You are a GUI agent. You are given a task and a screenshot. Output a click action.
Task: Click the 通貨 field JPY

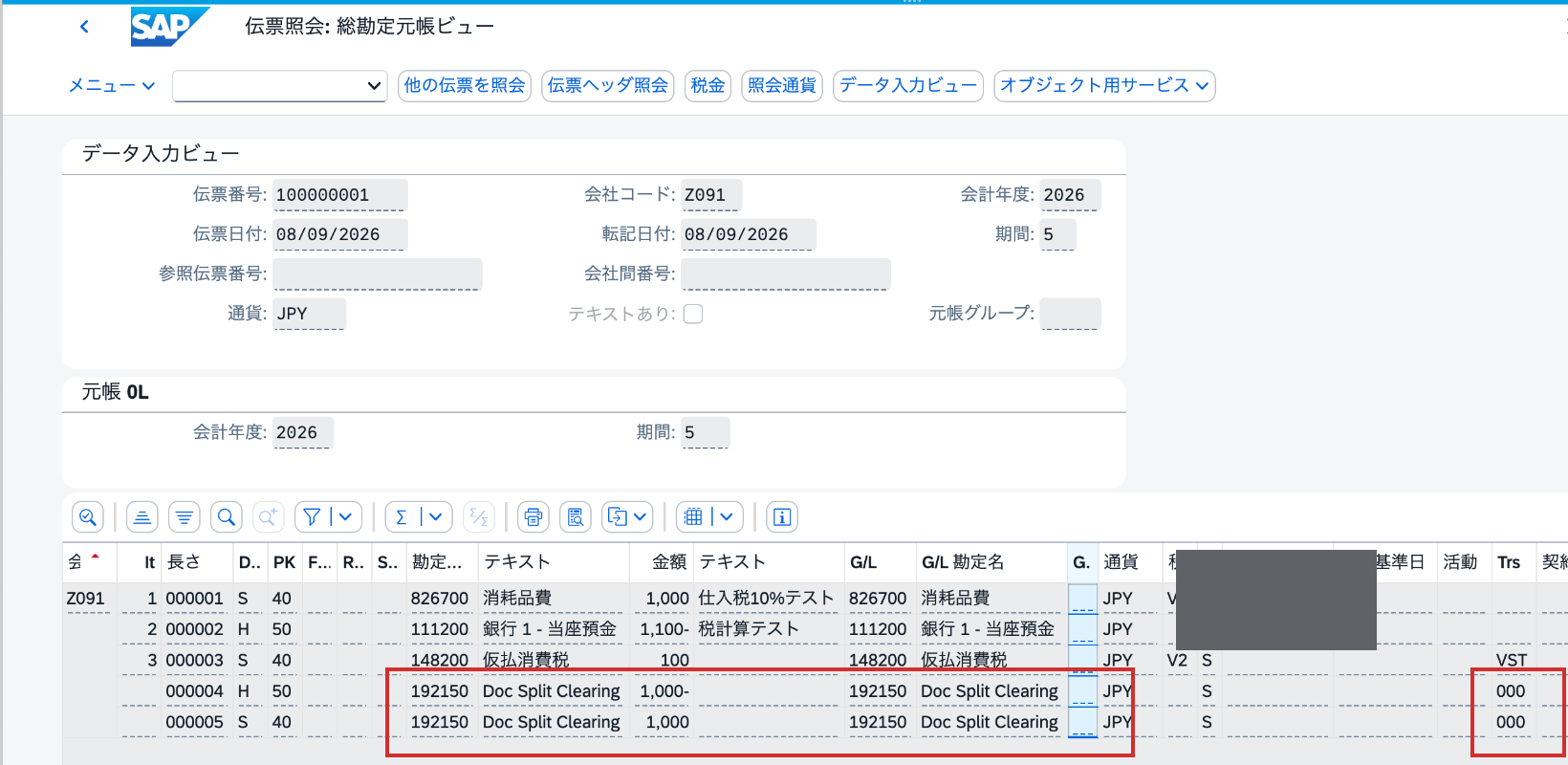tap(310, 314)
